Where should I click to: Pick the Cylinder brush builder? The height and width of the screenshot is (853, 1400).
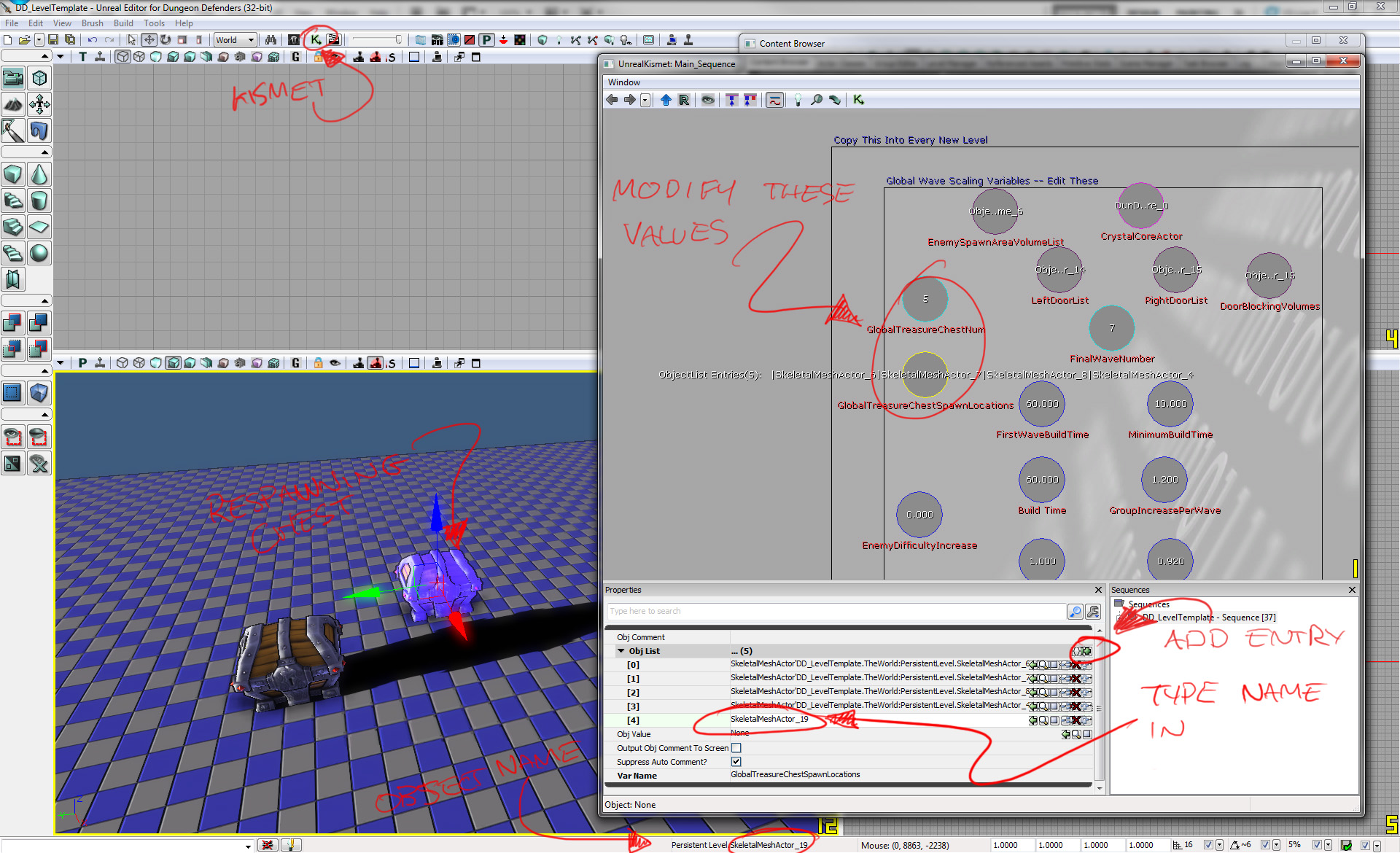pyautogui.click(x=39, y=200)
